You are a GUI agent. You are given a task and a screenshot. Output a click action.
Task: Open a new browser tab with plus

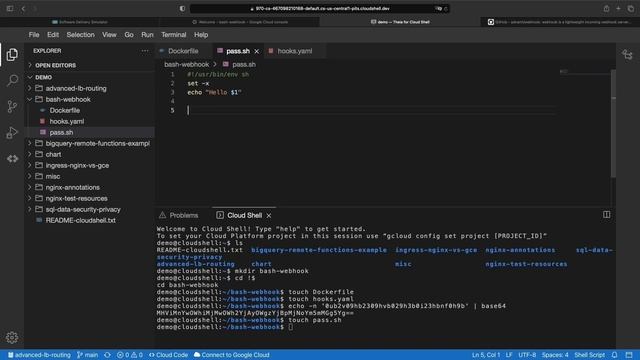click(618, 9)
